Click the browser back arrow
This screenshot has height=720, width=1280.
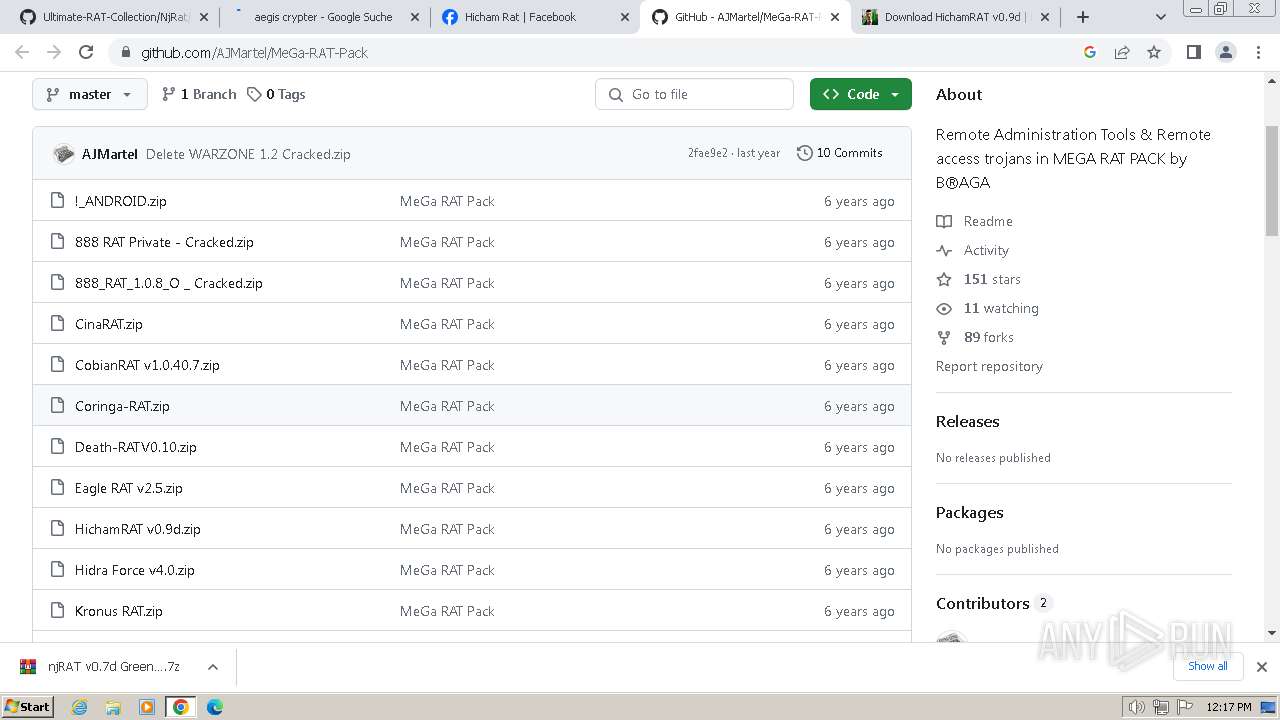click(22, 52)
